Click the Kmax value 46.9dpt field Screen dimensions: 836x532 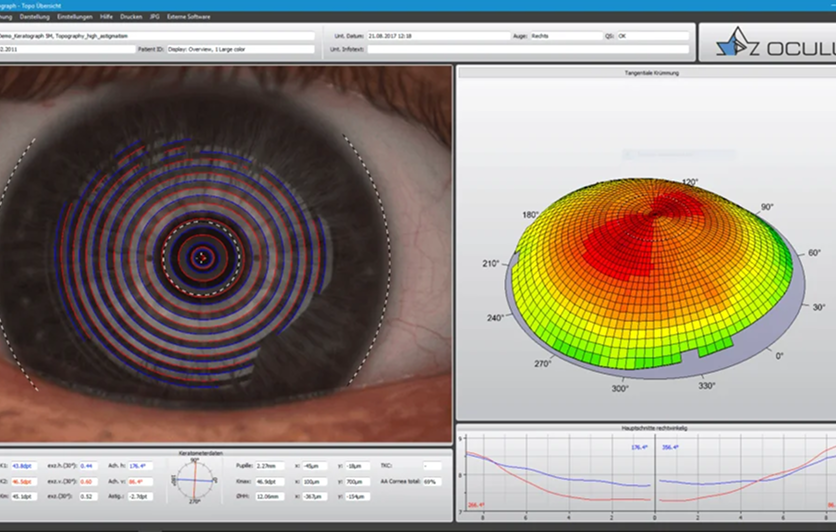pos(269,481)
